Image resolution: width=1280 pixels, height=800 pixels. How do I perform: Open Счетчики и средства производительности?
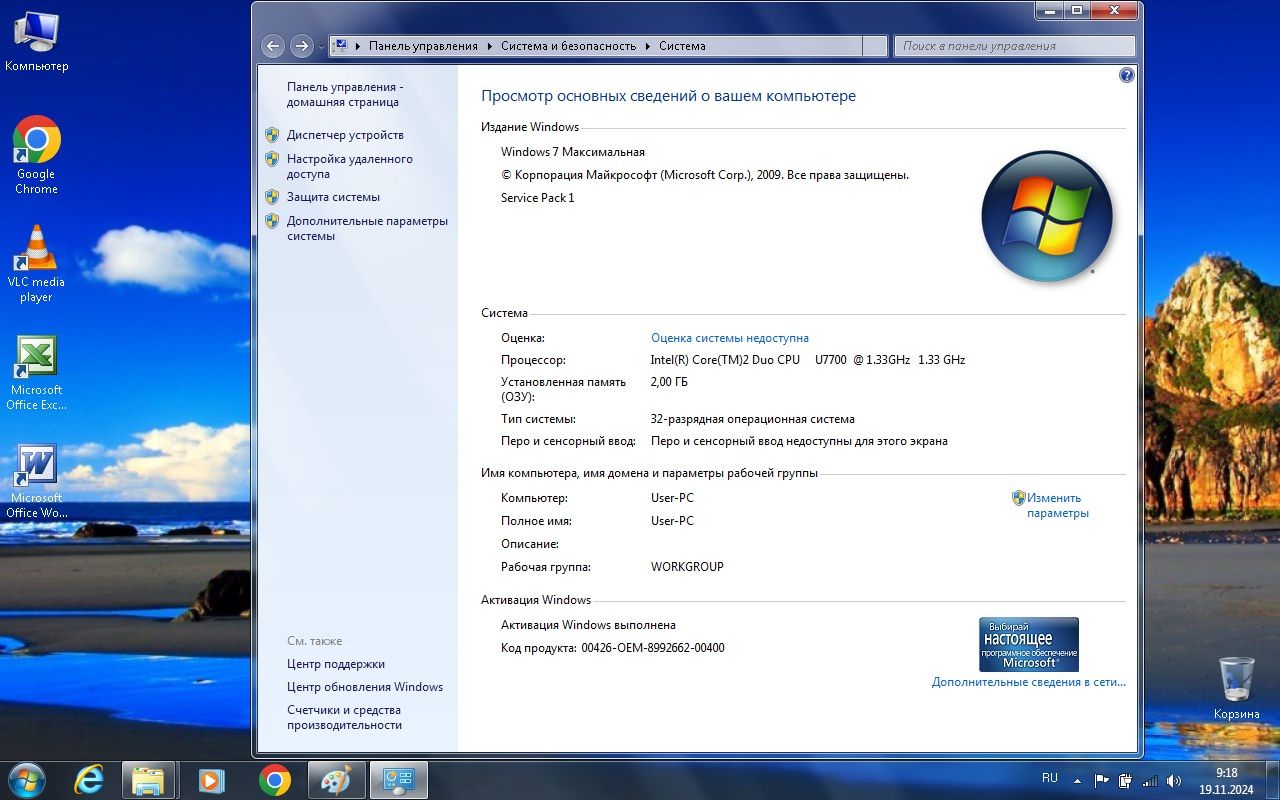[x=344, y=717]
